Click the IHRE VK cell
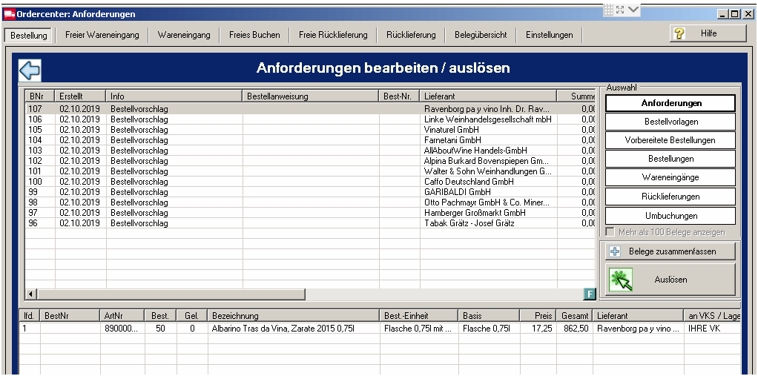This screenshot has width=757, height=378. [713, 329]
